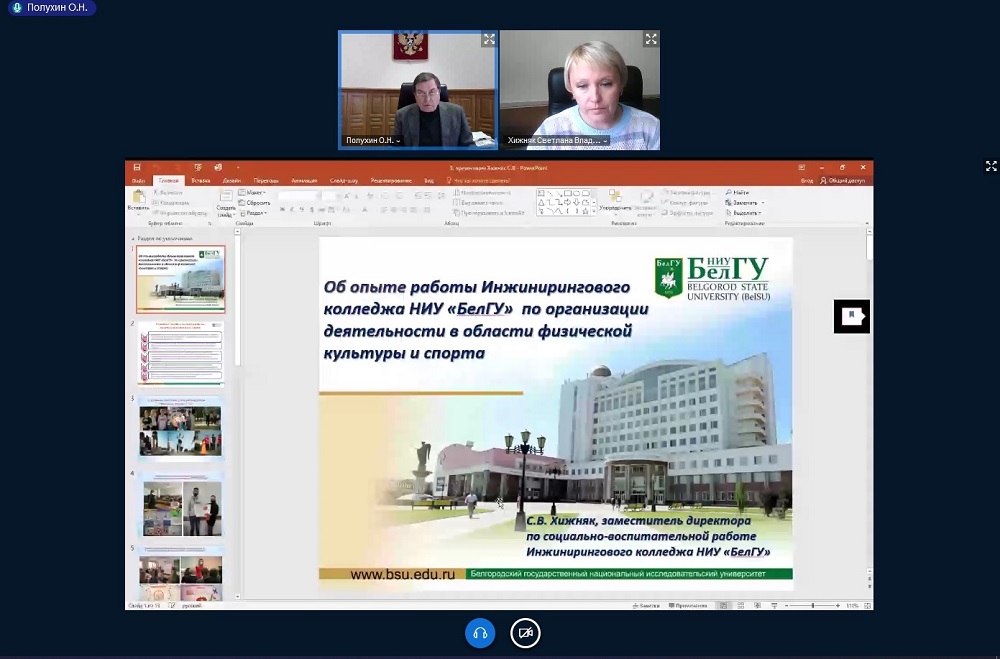Open the Хижняк Светлана video name dropdown

(605, 141)
